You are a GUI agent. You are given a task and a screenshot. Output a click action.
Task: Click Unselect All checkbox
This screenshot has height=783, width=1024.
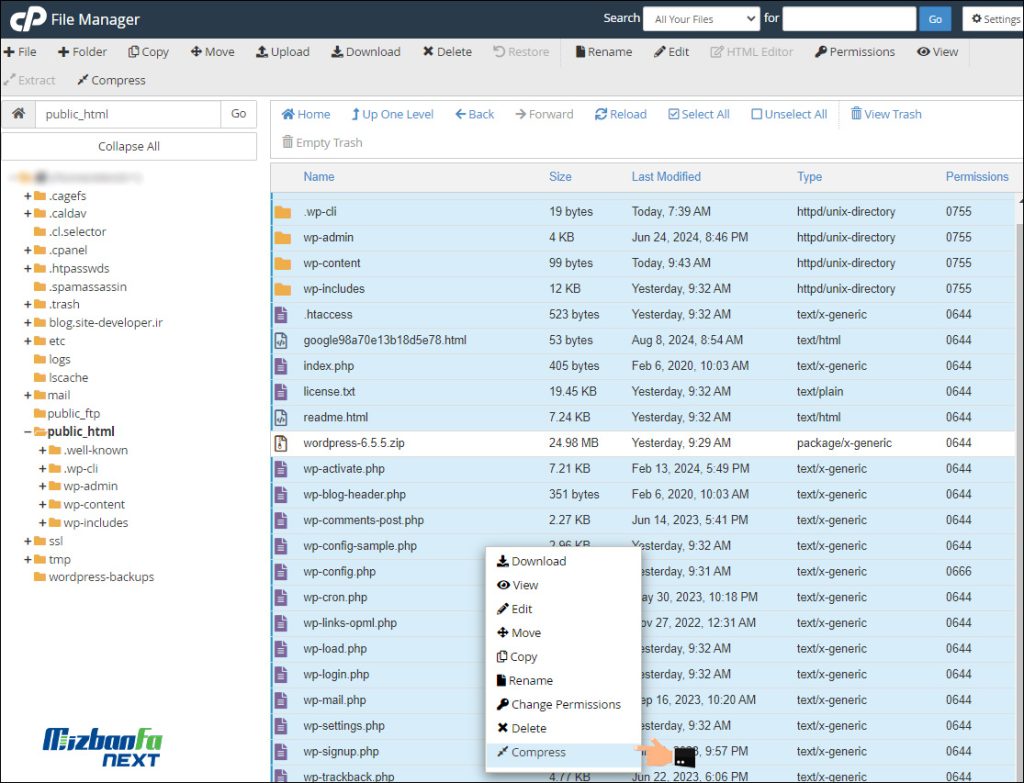click(789, 114)
